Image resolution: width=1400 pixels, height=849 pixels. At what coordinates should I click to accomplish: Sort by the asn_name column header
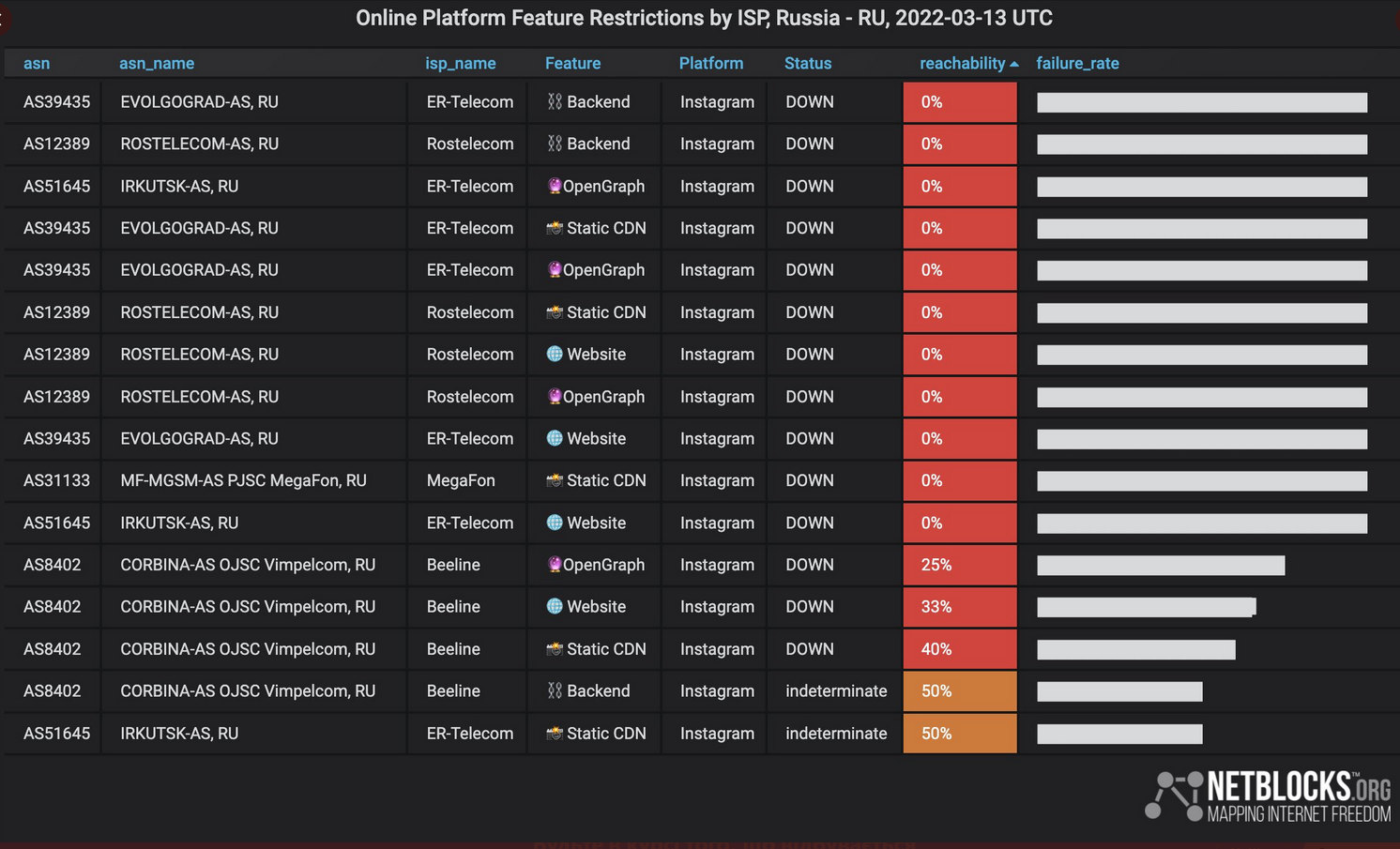point(157,63)
